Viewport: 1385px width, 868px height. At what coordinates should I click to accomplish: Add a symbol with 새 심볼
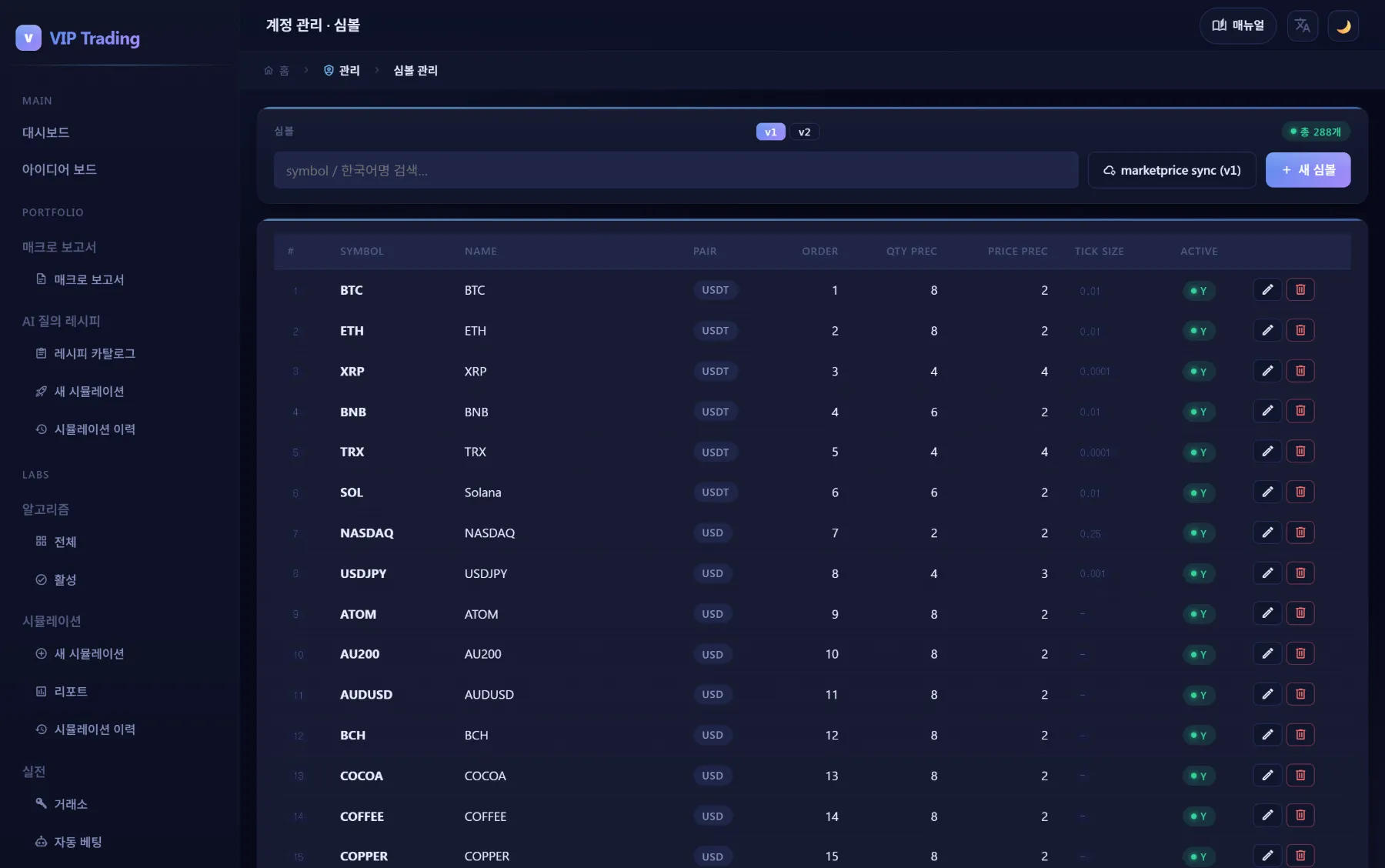1308,170
